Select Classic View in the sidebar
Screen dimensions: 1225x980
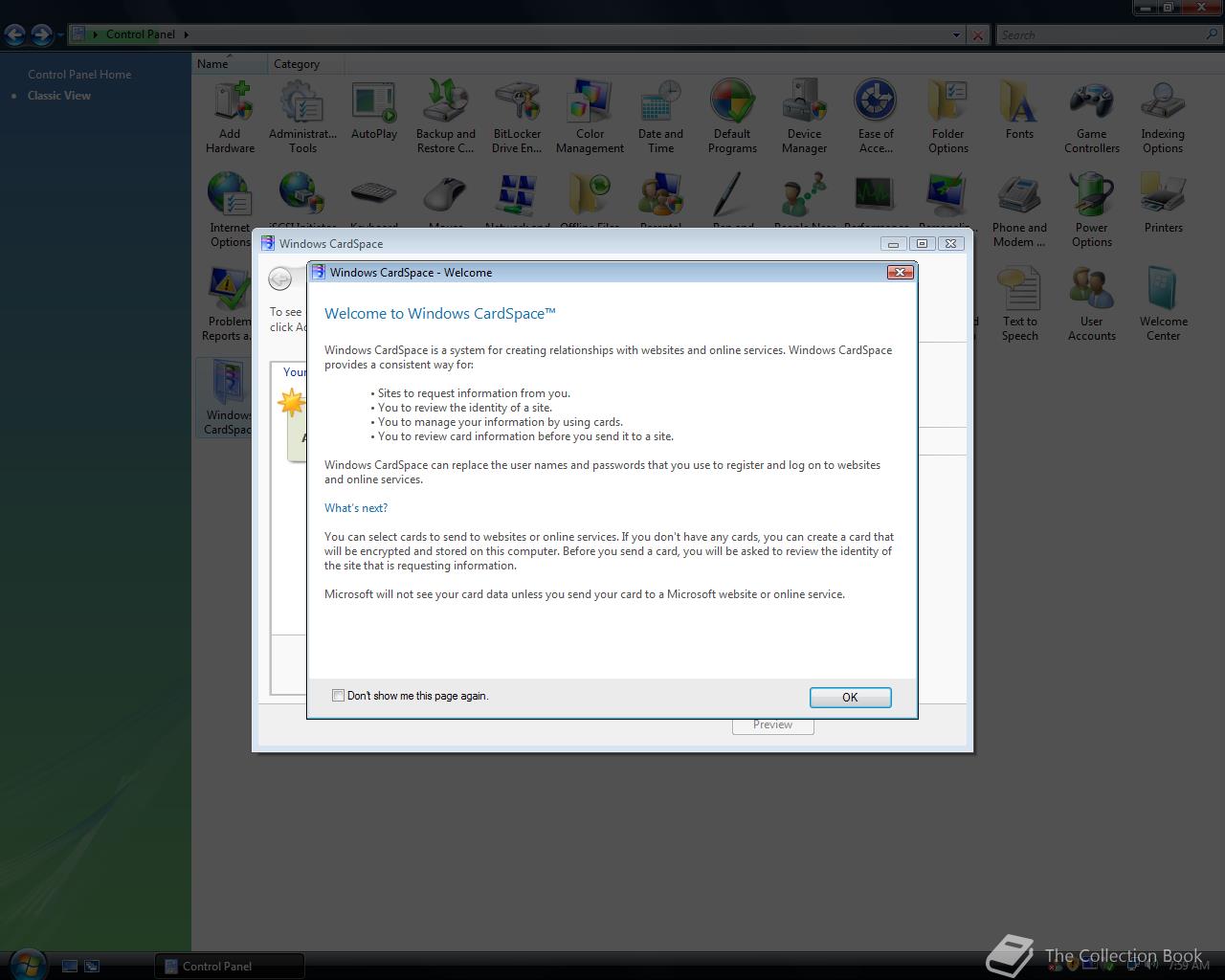tap(59, 95)
